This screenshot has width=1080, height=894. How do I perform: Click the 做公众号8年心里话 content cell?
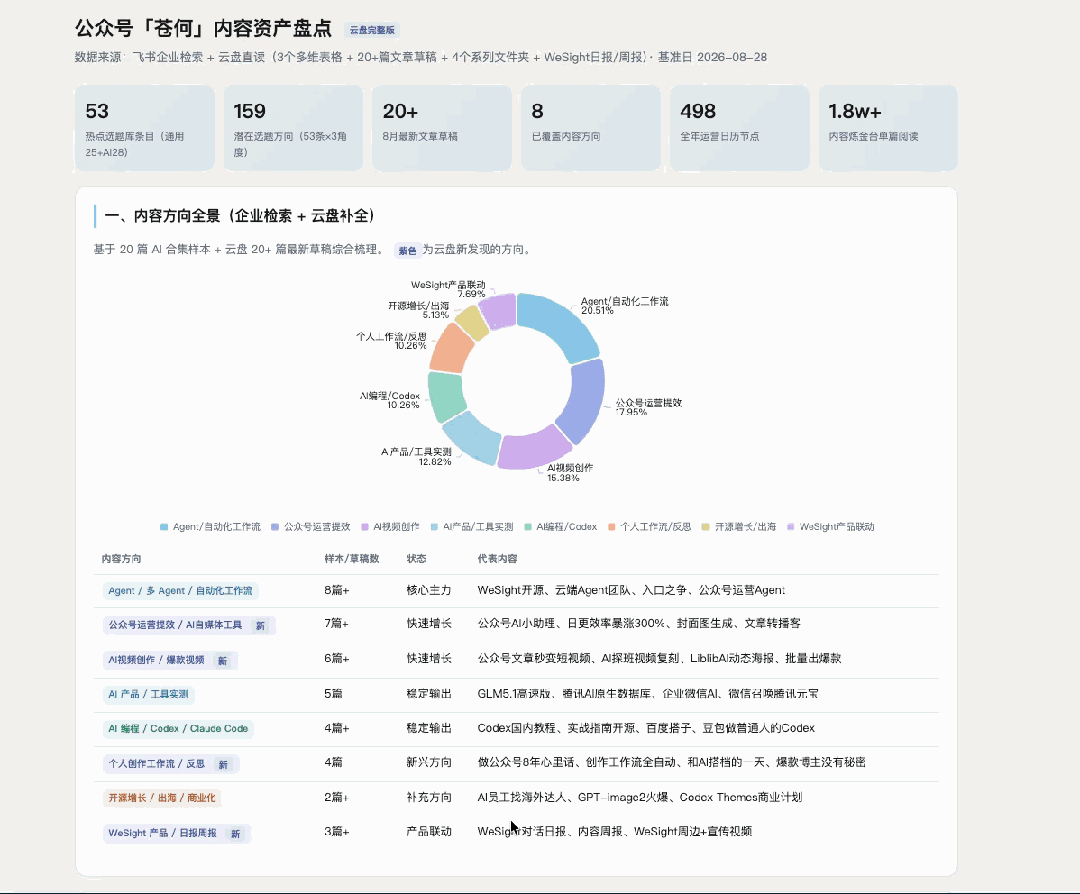coord(672,762)
